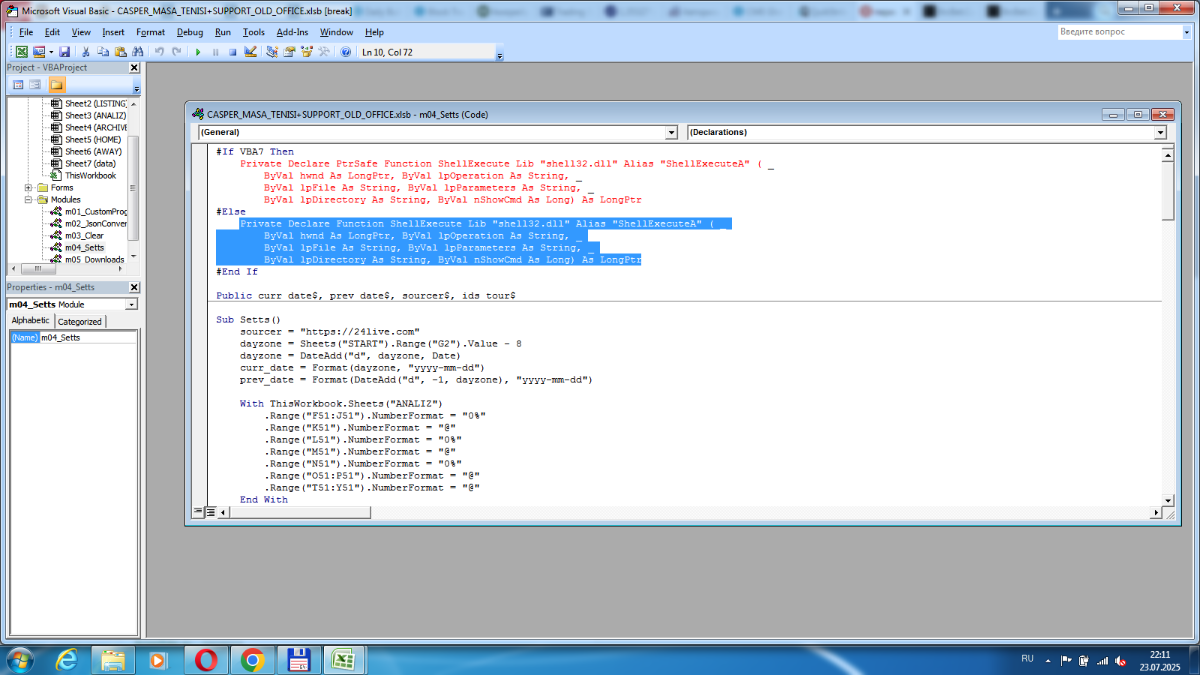Image resolution: width=1200 pixels, height=675 pixels.
Task: Open the Project Explorer toolbar icon
Action: (x=272, y=51)
